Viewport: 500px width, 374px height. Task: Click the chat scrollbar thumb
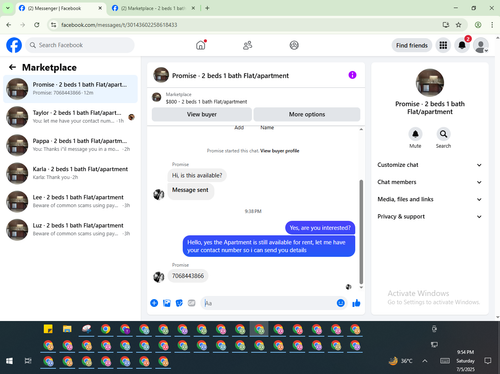(361, 232)
